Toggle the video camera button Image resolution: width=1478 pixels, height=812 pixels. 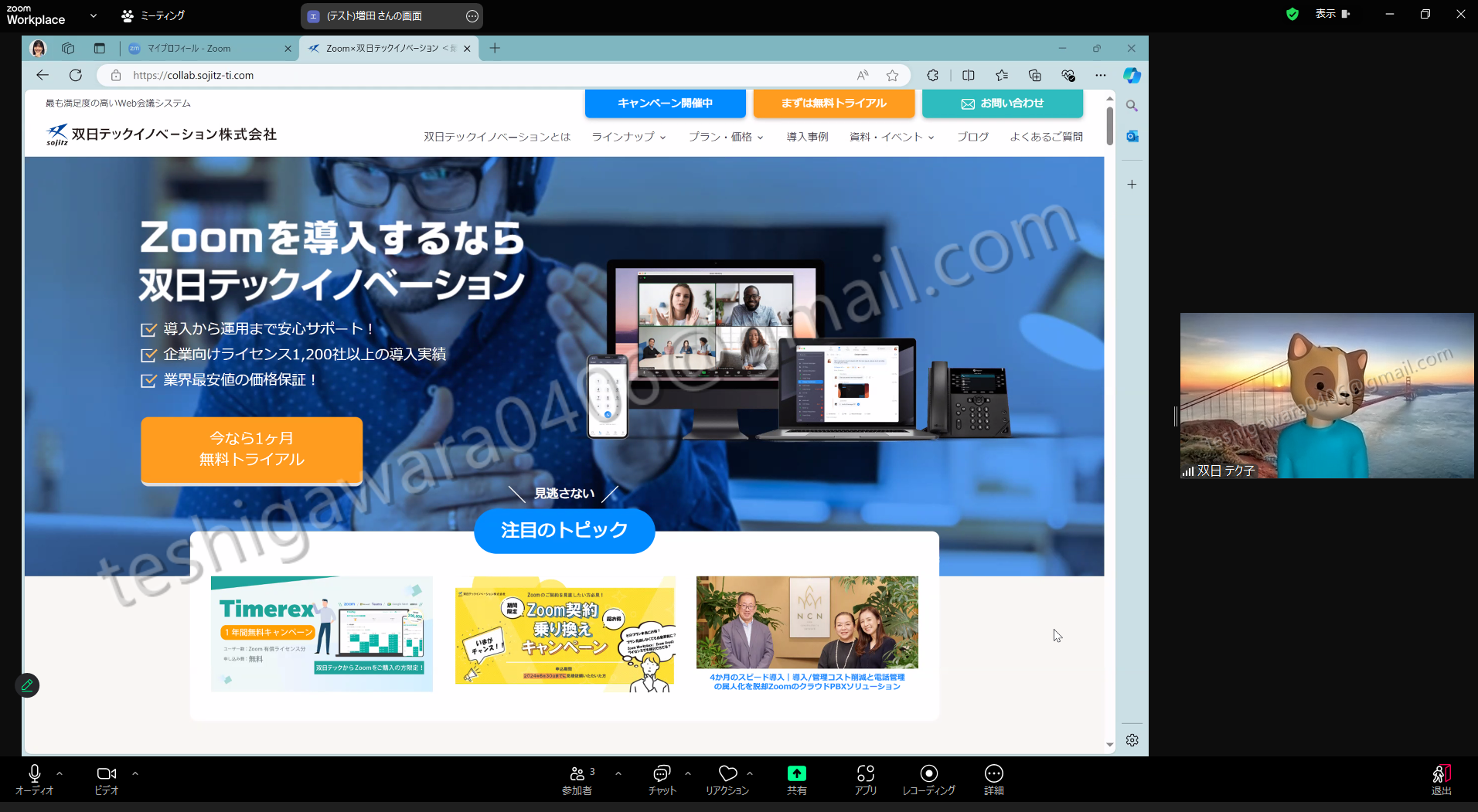point(107,779)
